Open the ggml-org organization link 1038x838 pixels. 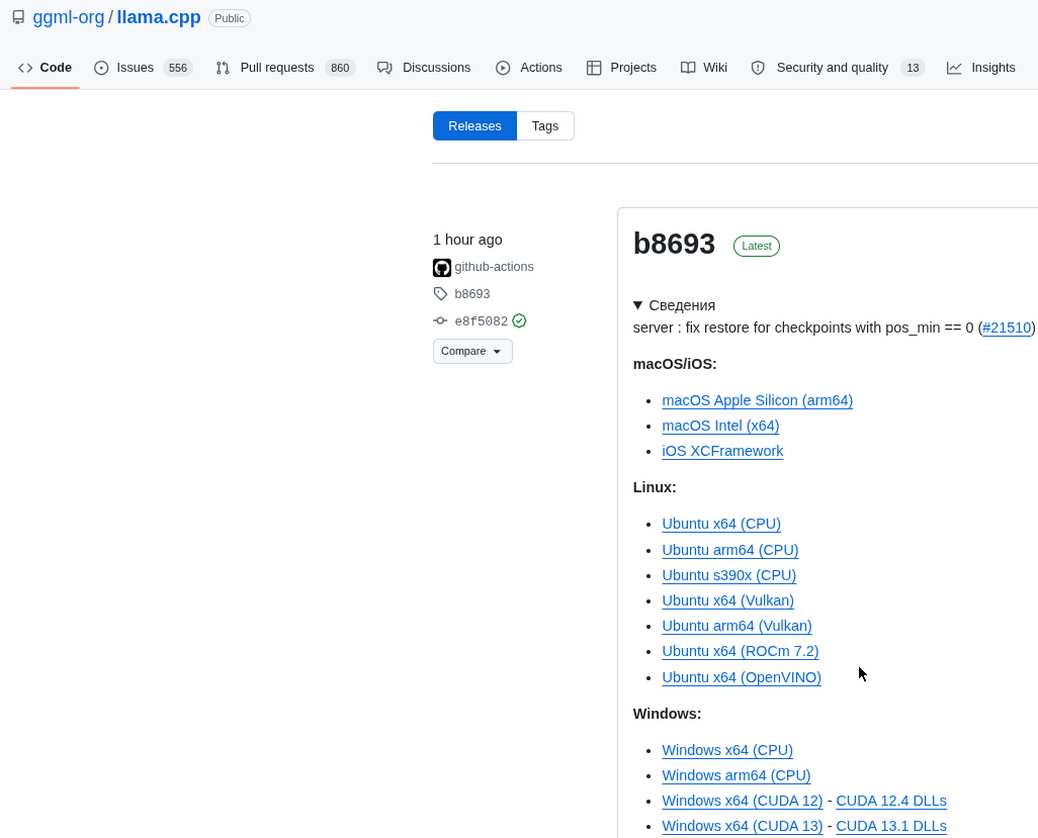(68, 17)
